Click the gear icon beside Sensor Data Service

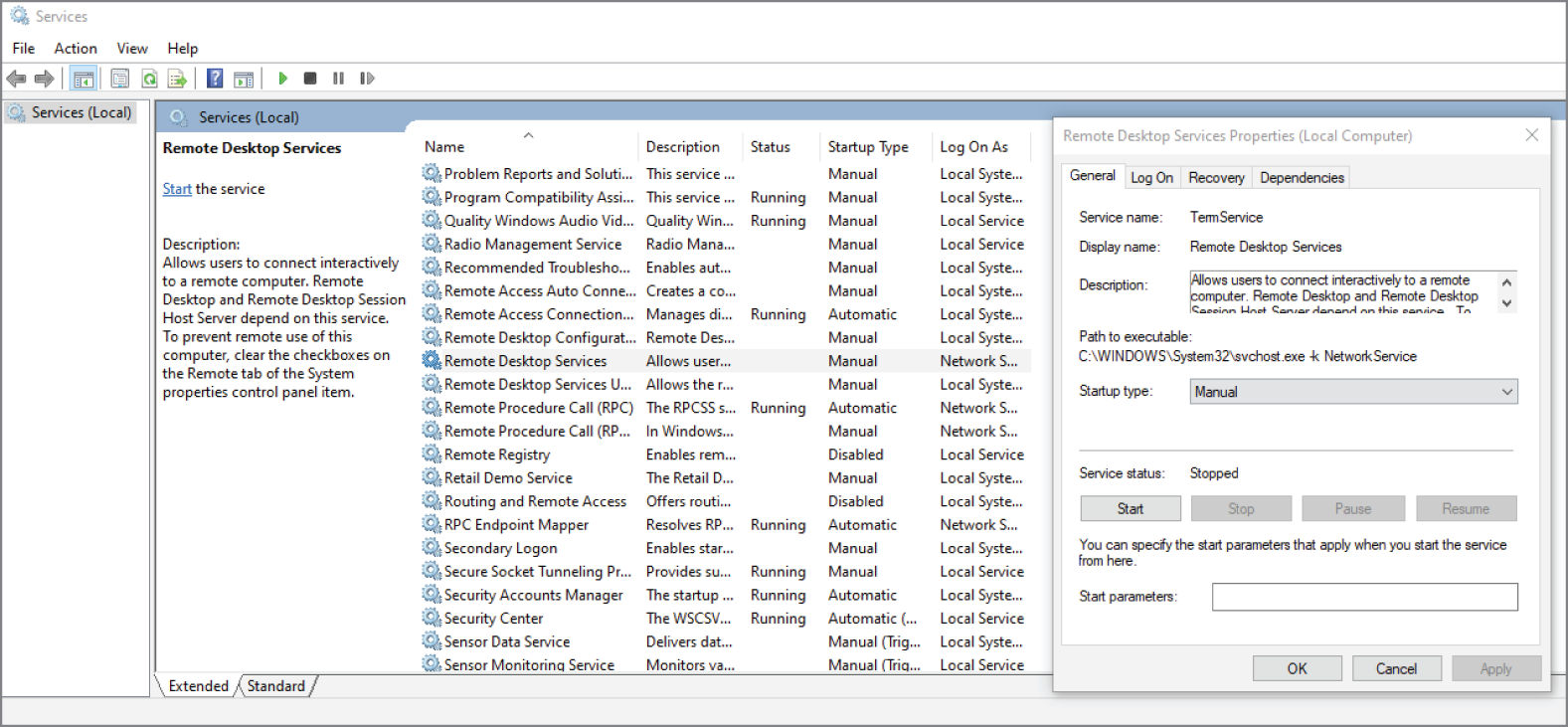click(431, 641)
